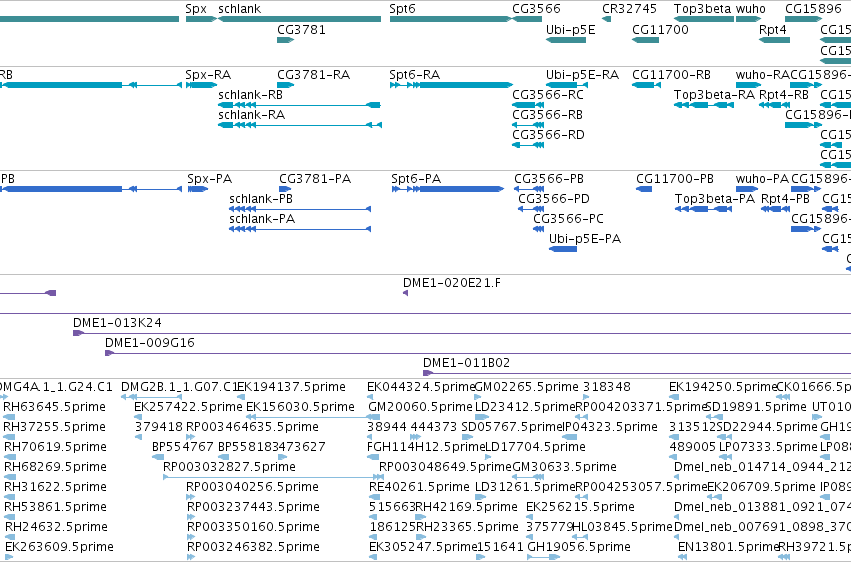Select the LD17704.5prime EST label

535,447
